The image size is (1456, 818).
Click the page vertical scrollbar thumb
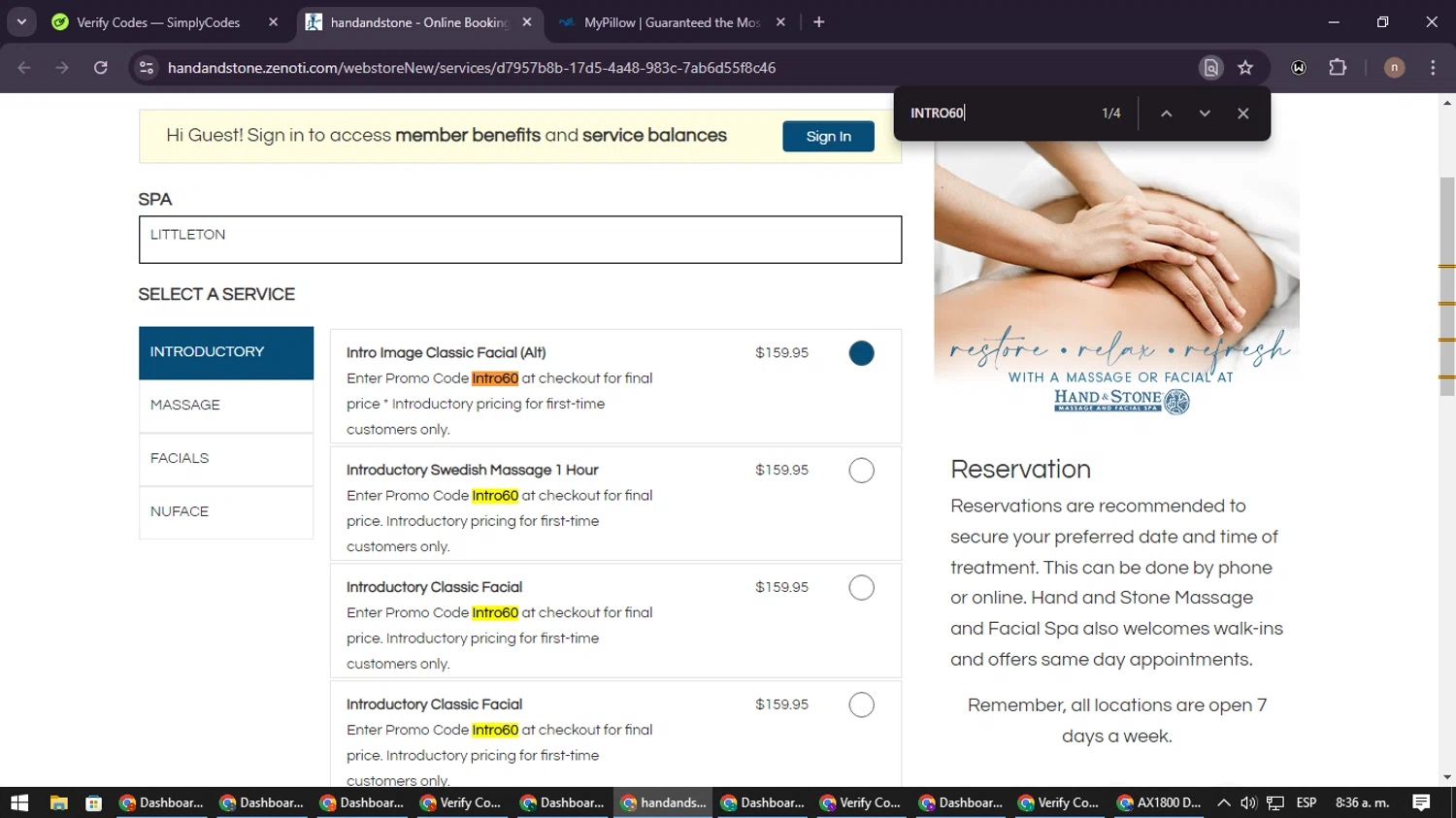pyautogui.click(x=1447, y=286)
